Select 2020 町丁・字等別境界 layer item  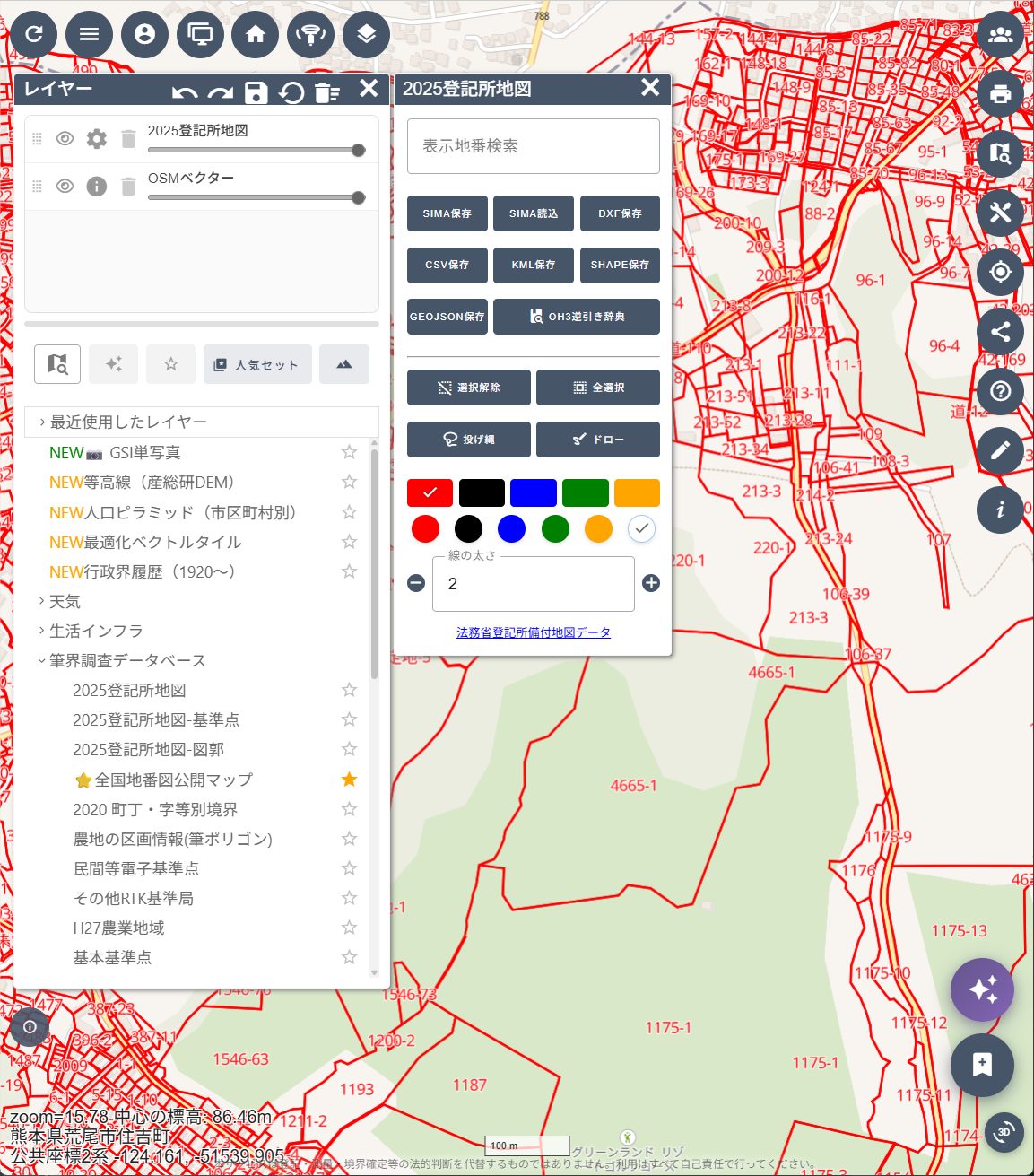pyautogui.click(x=155, y=809)
